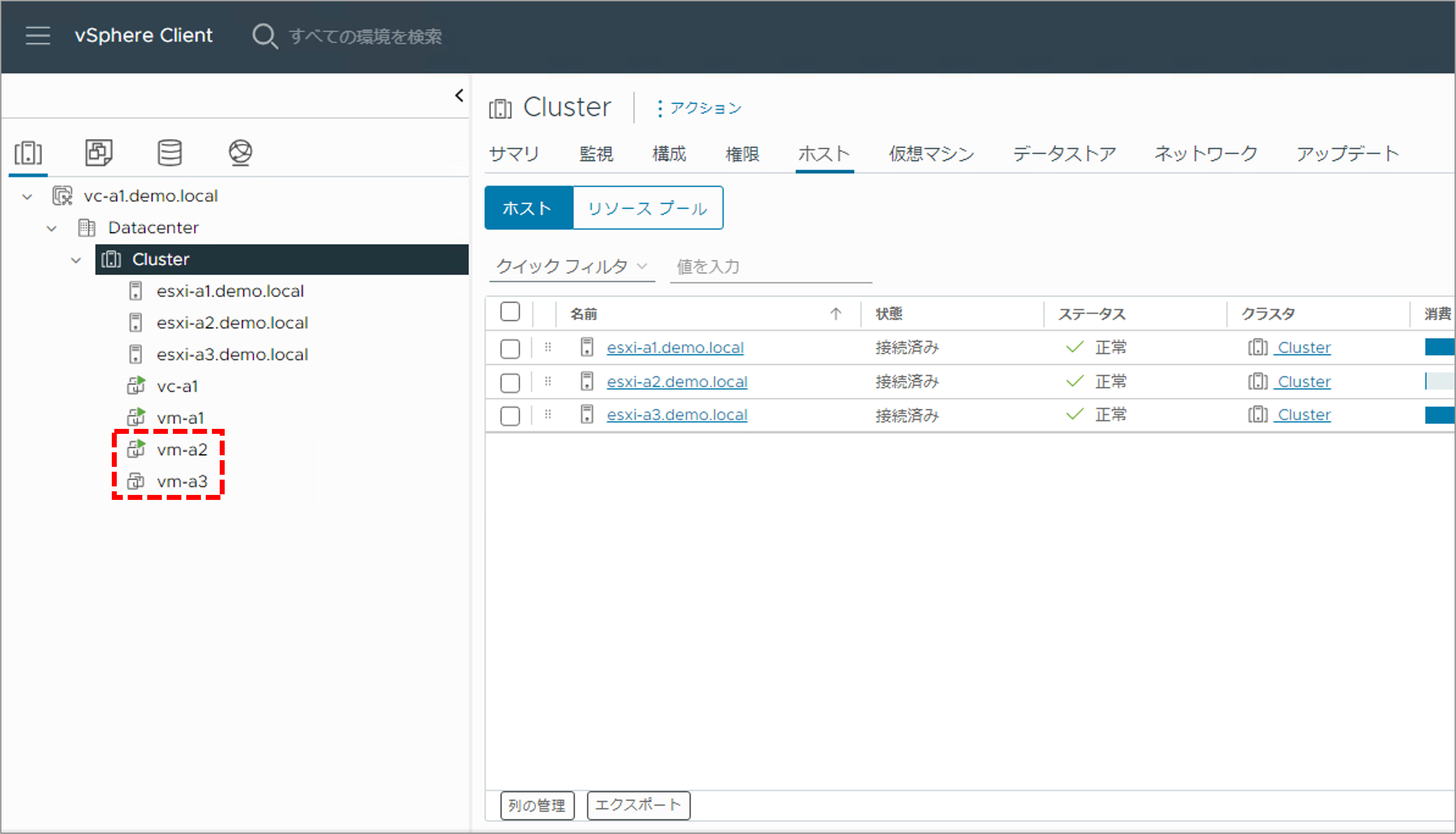Switch to Storage inventory view
The width and height of the screenshot is (1456, 834).
(169, 153)
